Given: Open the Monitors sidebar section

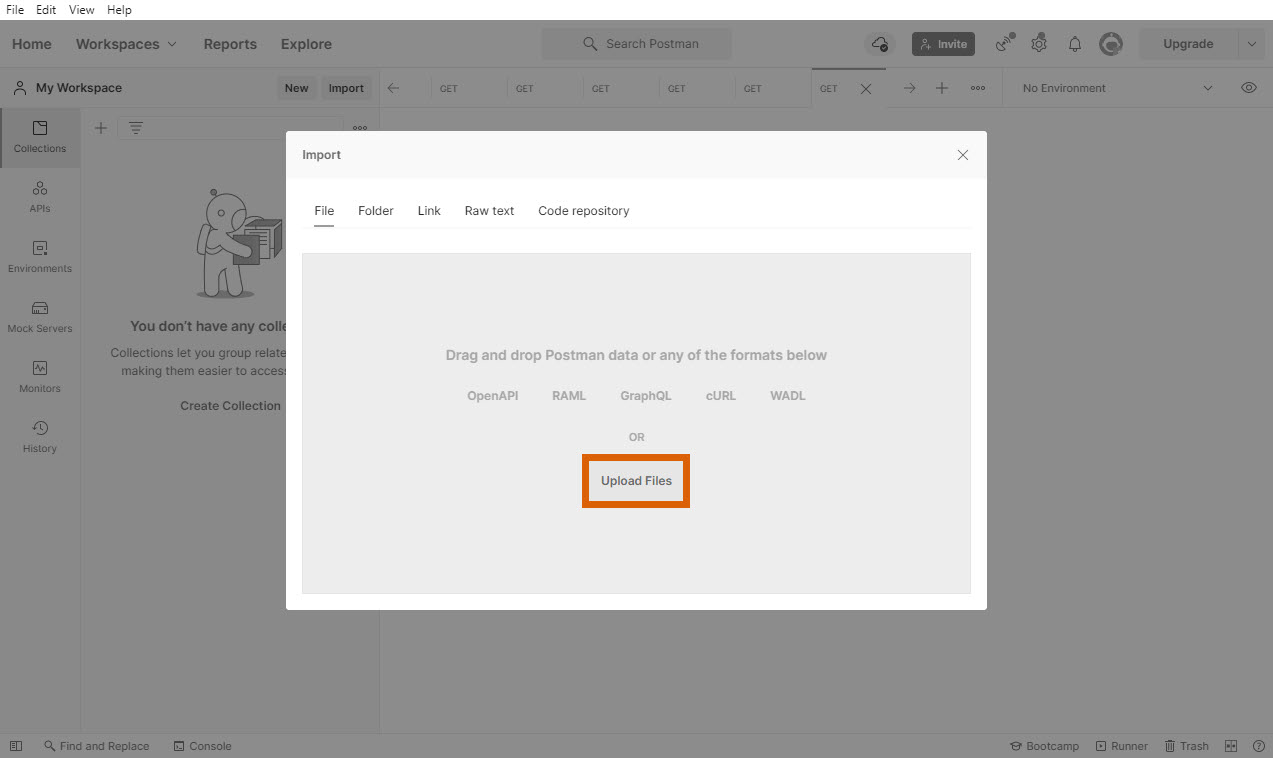Looking at the screenshot, I should click(x=40, y=377).
